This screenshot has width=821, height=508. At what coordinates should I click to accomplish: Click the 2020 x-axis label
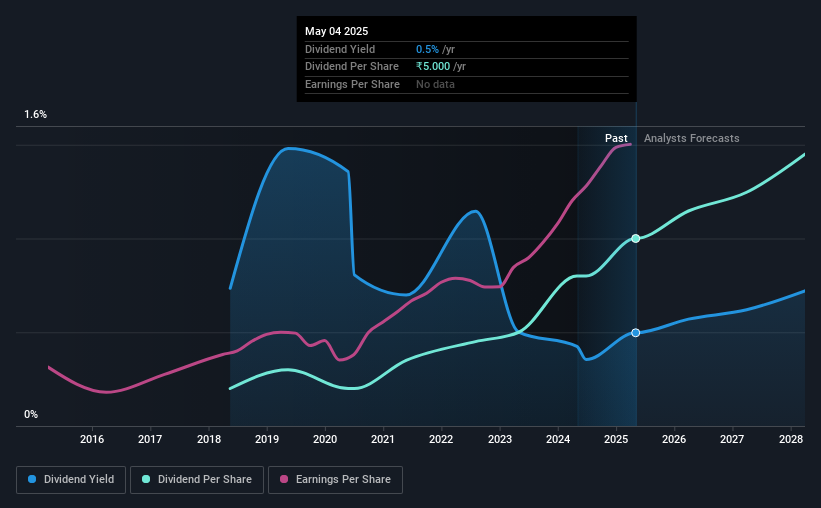click(325, 439)
